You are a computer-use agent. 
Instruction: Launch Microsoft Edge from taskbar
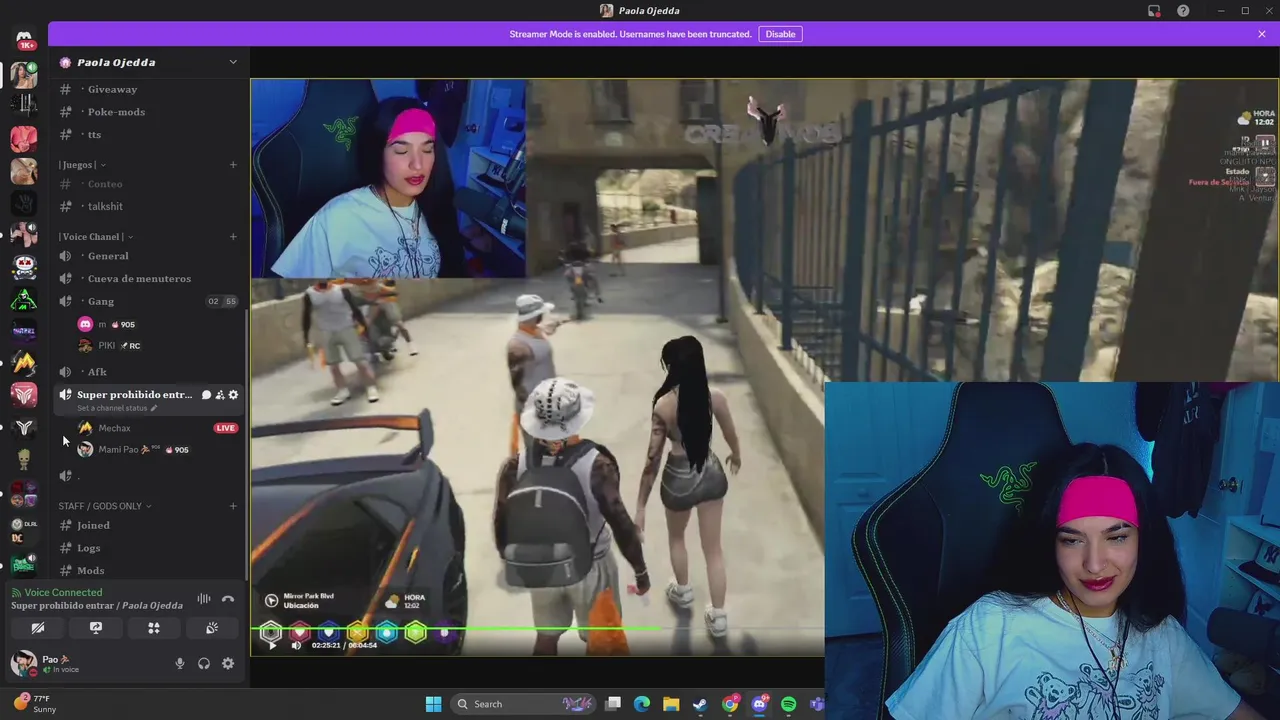(642, 704)
